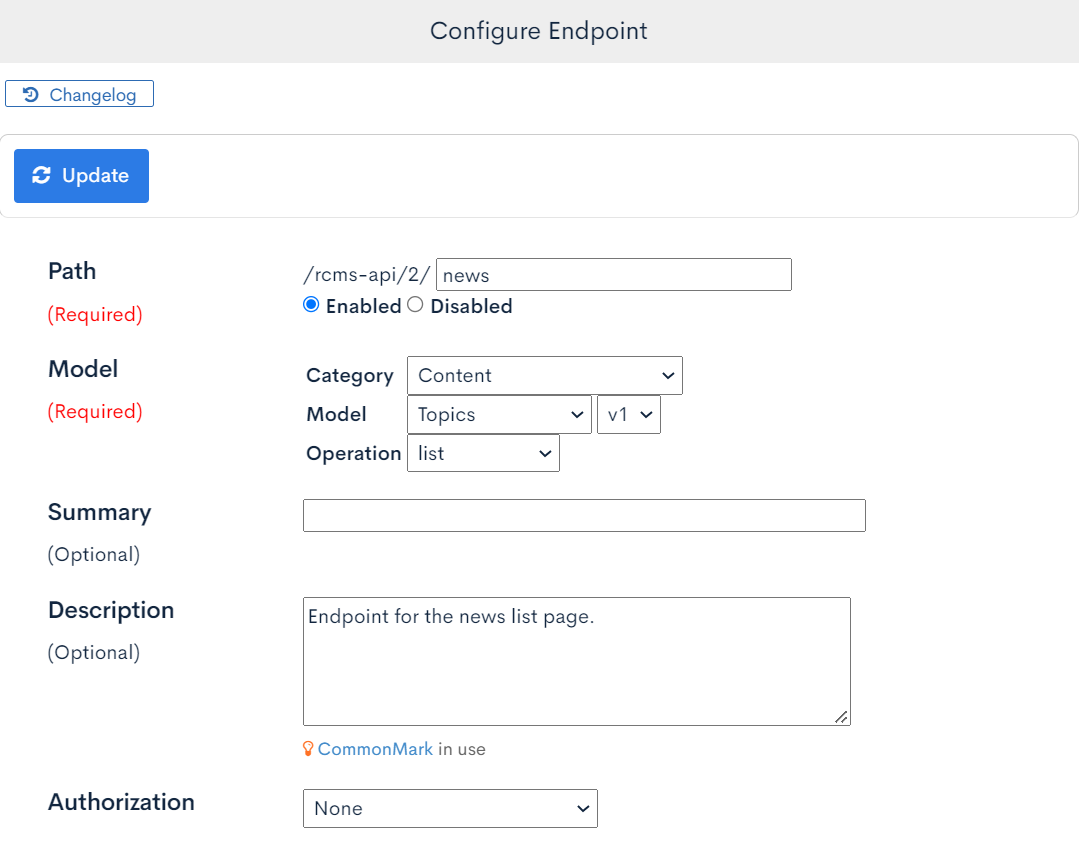This screenshot has width=1079, height=850.
Task: Open the Category dropdown showing Content
Action: coord(544,375)
